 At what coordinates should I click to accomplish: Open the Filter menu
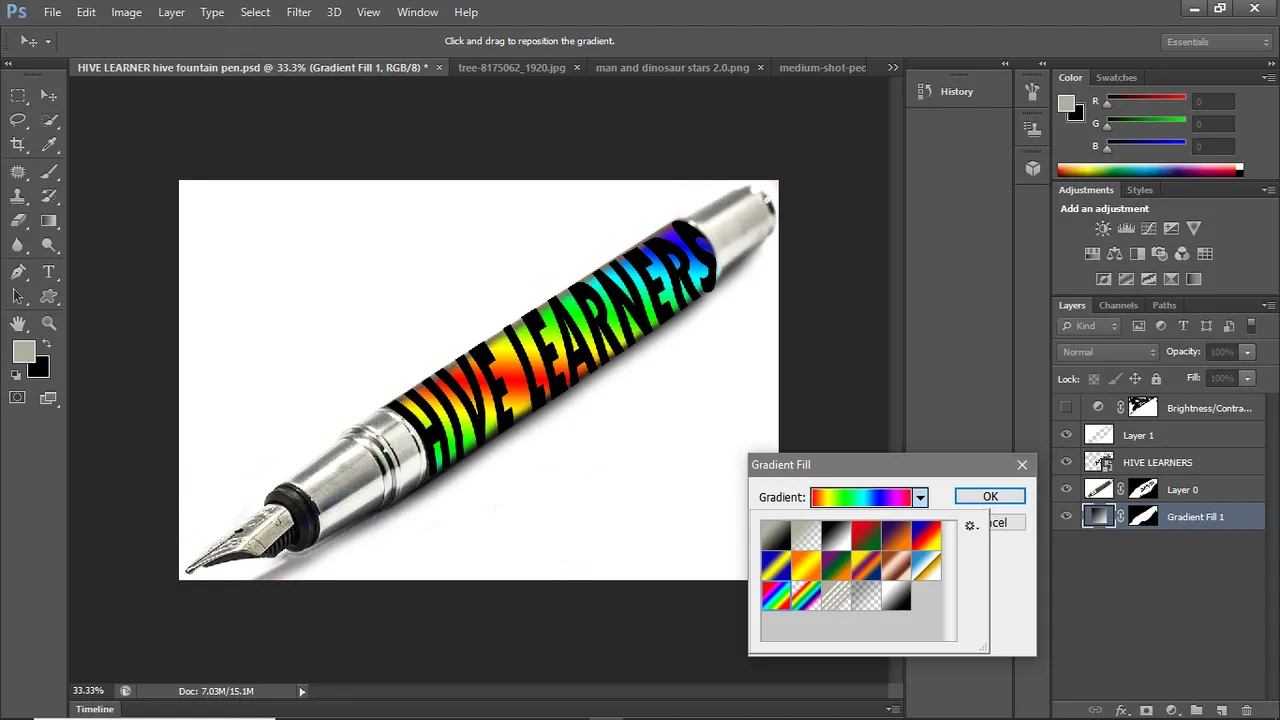(298, 12)
